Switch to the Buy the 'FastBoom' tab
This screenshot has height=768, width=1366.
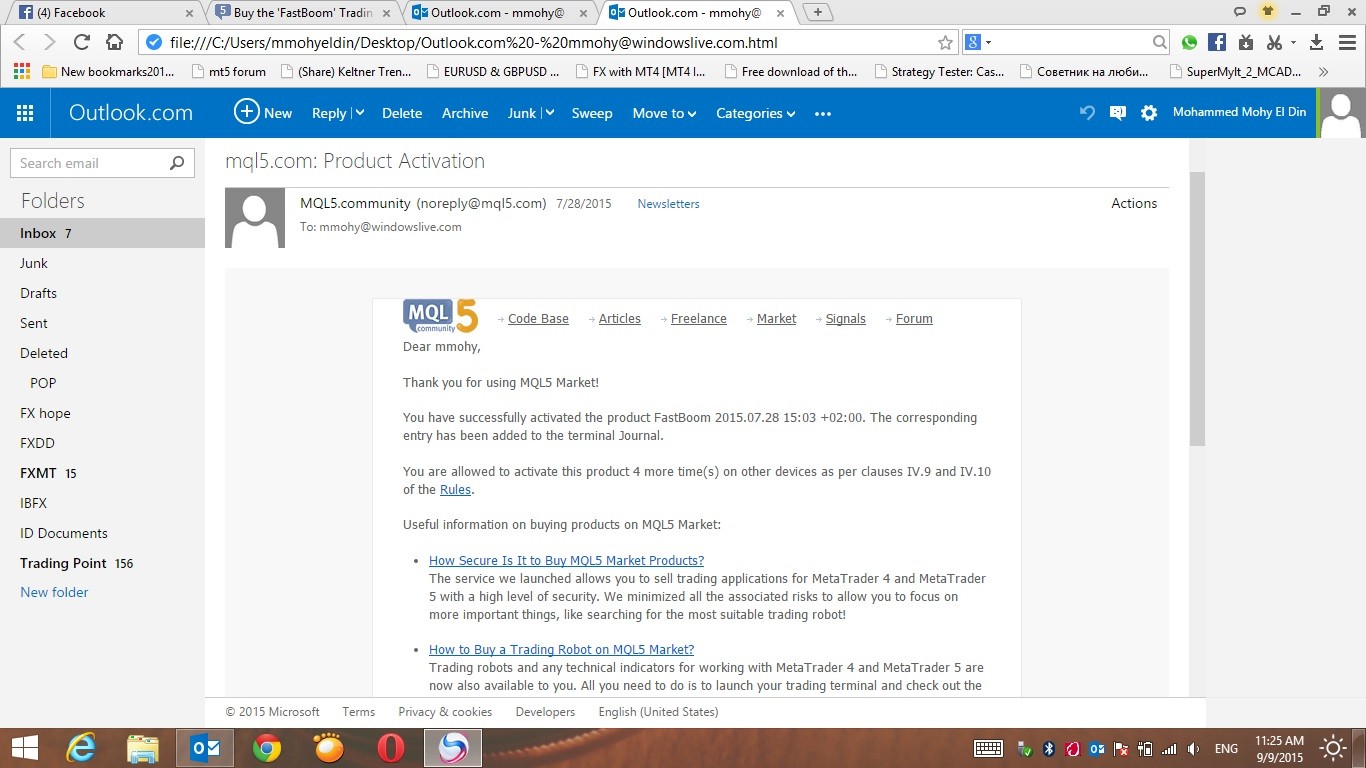pyautogui.click(x=303, y=13)
